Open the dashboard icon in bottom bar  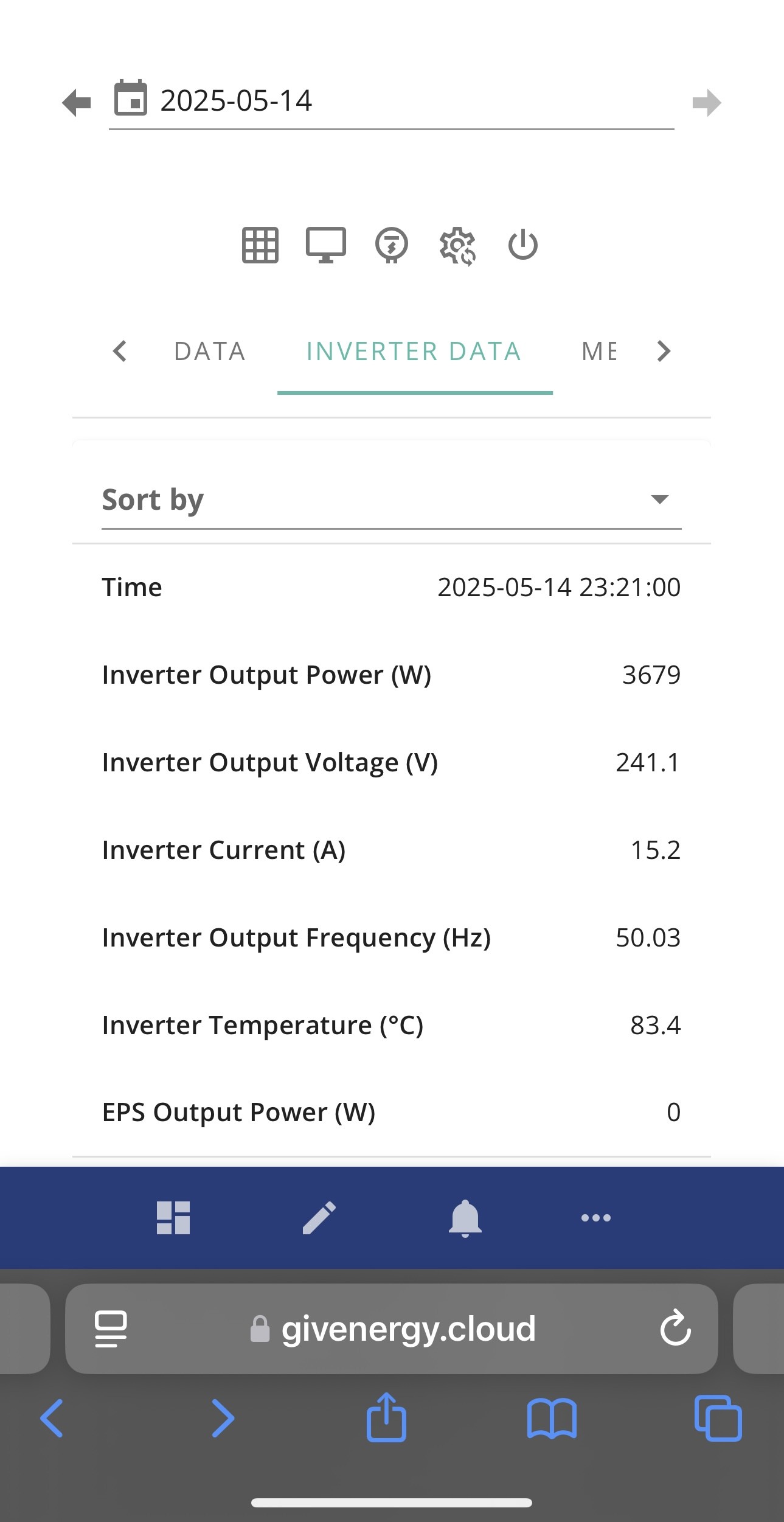pyautogui.click(x=173, y=1218)
